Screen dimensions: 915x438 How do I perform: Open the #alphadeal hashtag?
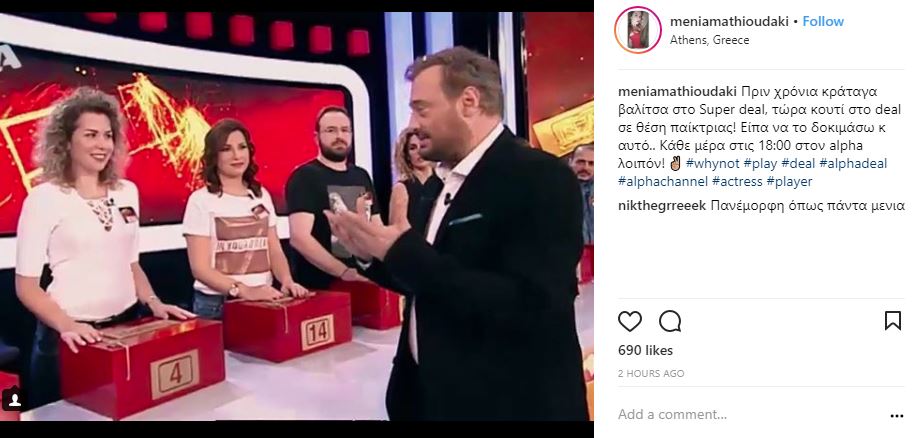coord(851,163)
